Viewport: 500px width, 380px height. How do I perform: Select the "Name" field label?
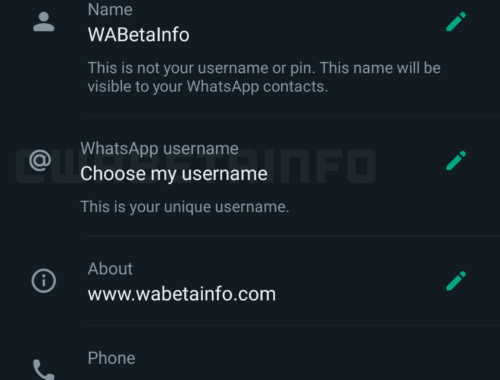click(110, 9)
